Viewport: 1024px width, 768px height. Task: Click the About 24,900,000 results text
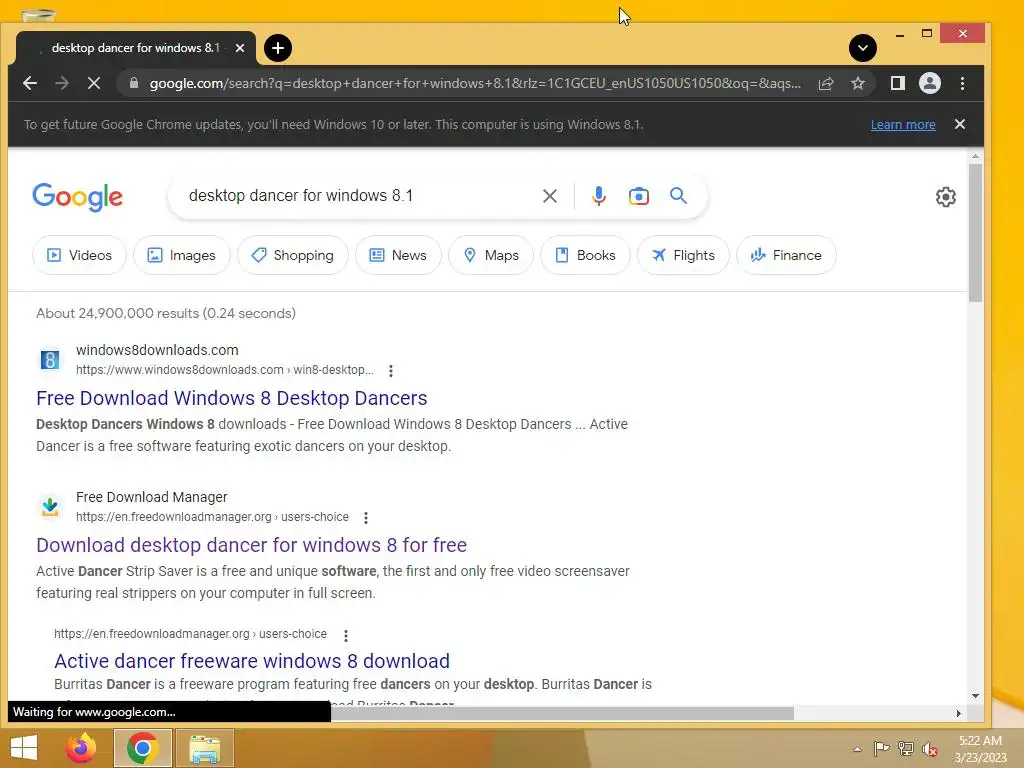tap(166, 313)
